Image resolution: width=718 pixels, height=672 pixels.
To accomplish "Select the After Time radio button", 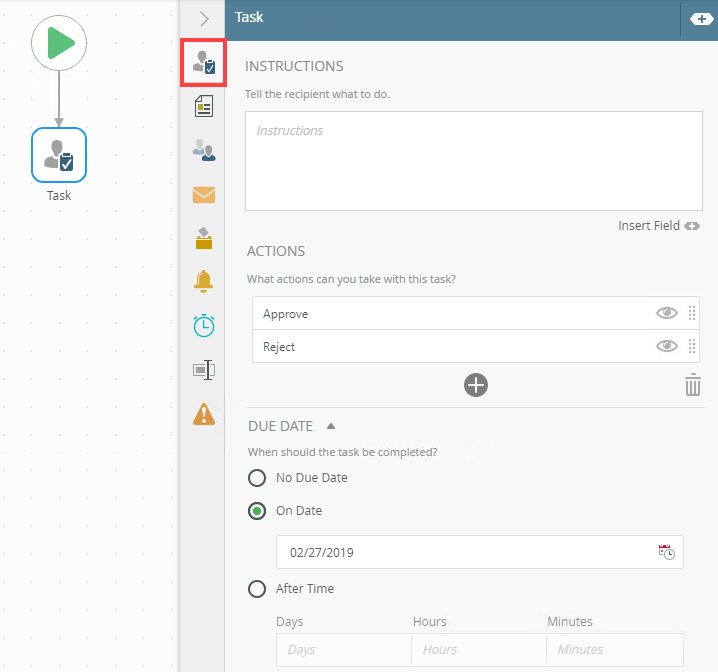I will click(257, 589).
